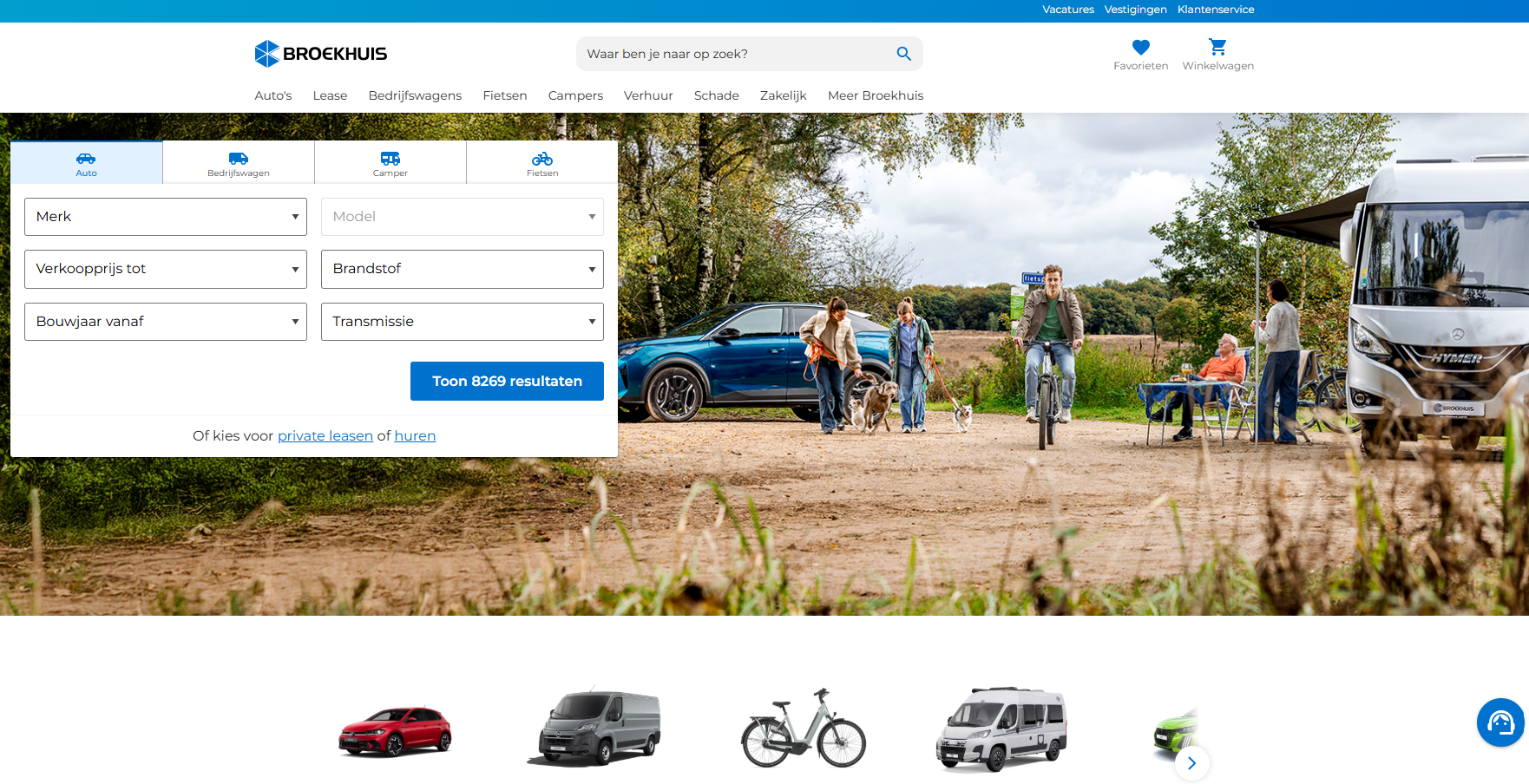
Task: Click the carousel next arrow
Action: (1191, 763)
